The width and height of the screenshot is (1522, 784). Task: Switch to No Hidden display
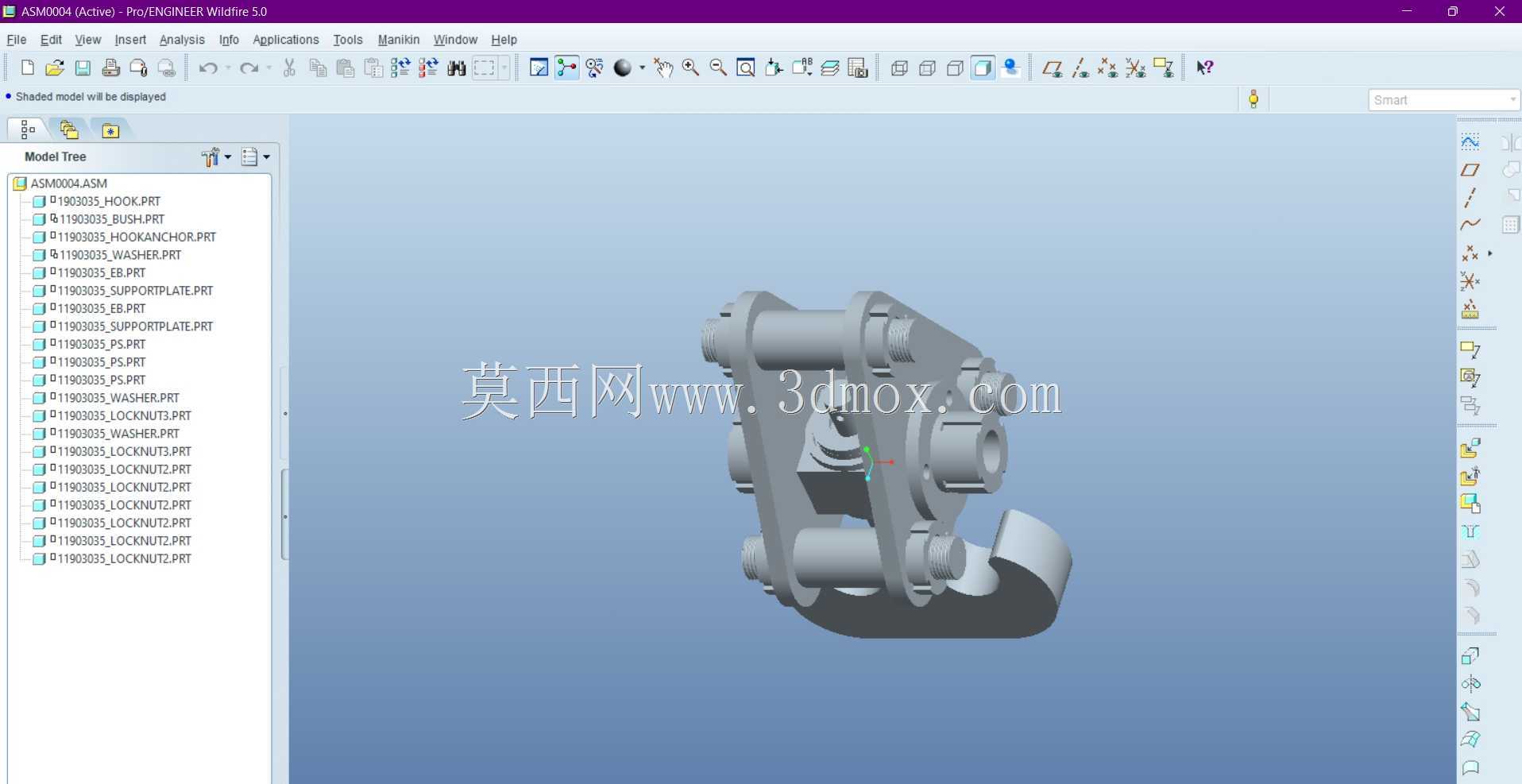[955, 68]
